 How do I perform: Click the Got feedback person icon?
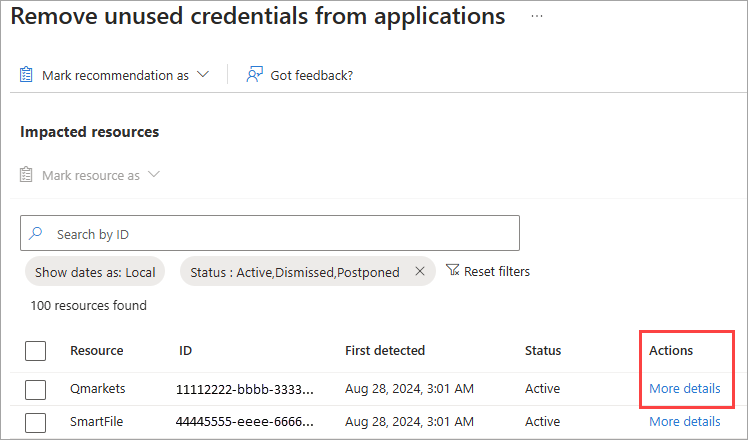click(x=254, y=75)
